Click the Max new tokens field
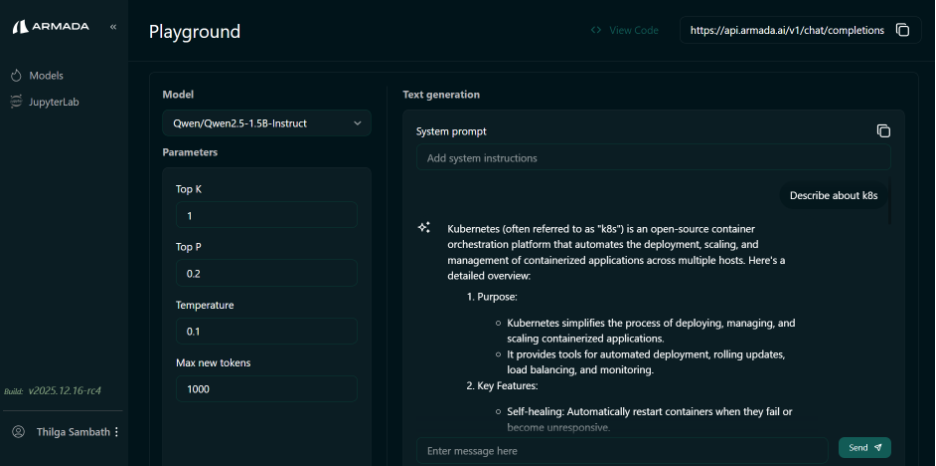 point(266,389)
